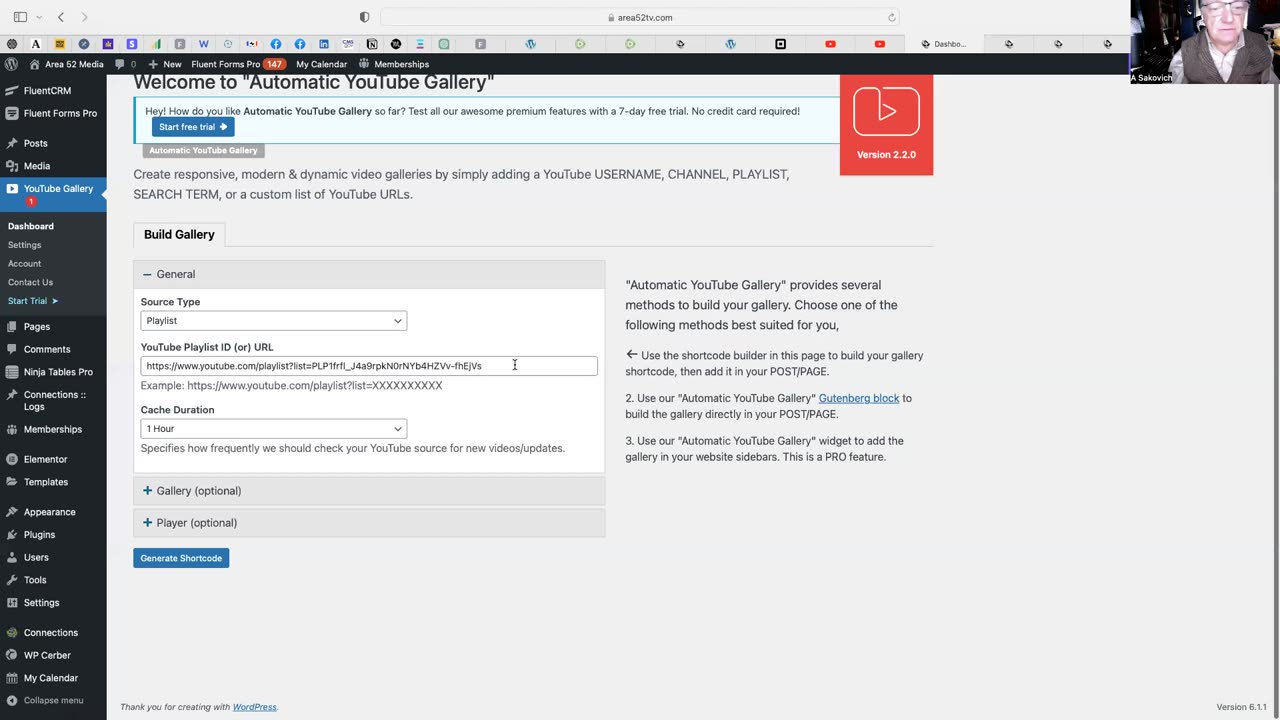
Task: Click the WordPress logo in admin bar
Action: pos(11,64)
